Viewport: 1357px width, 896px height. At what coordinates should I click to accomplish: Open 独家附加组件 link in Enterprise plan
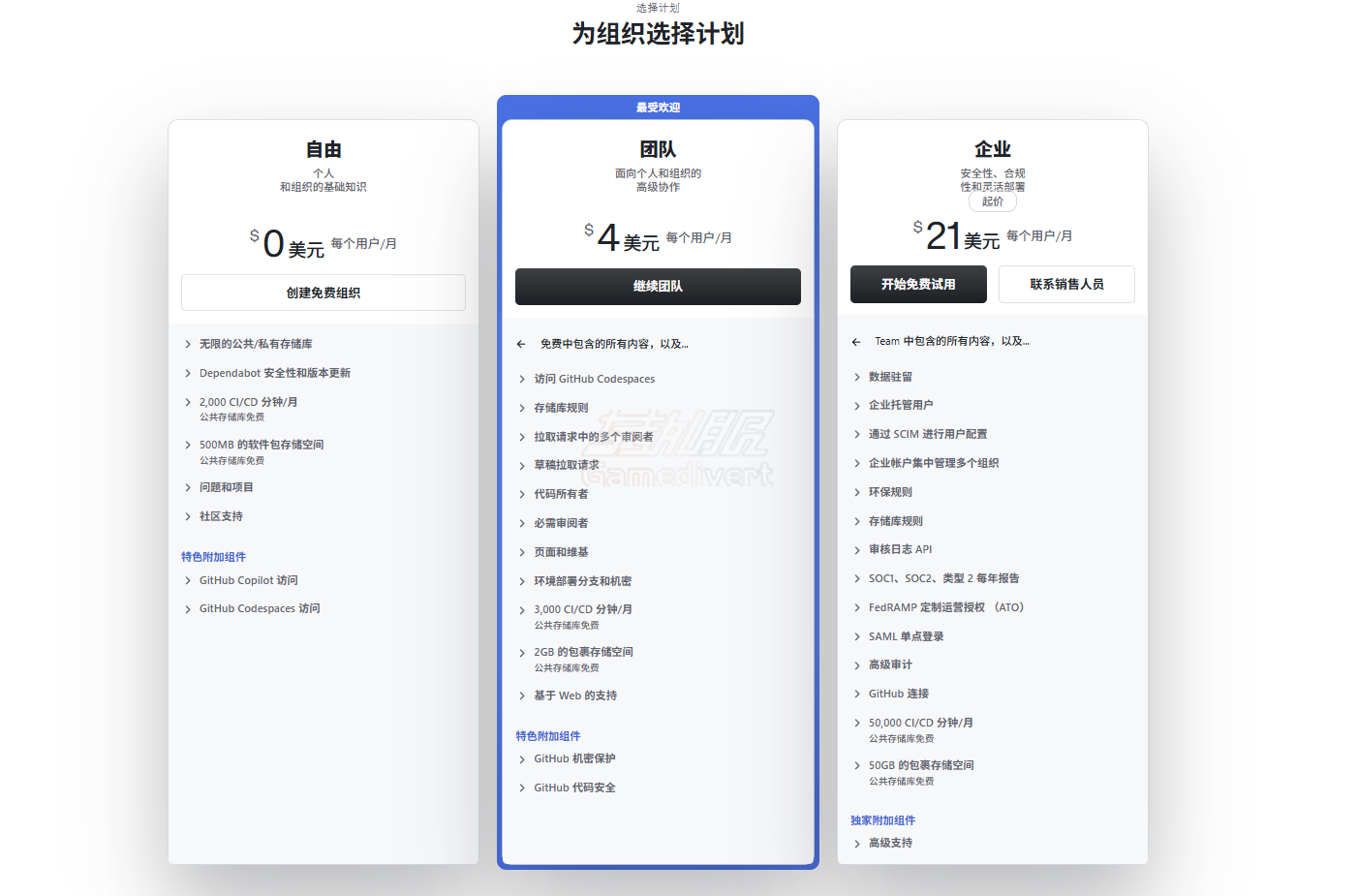882,820
